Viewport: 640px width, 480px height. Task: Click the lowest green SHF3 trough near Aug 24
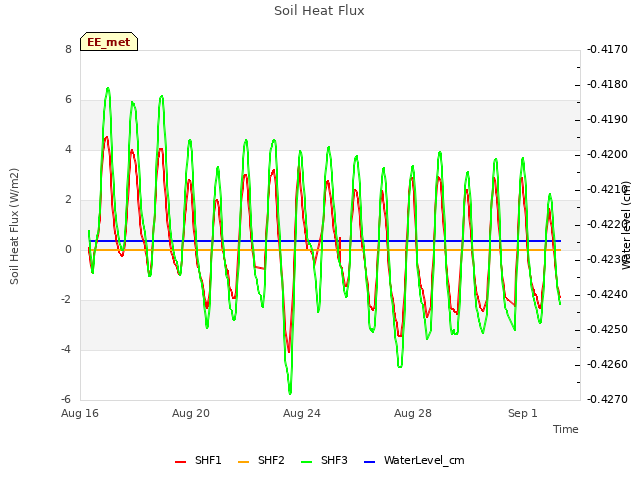290,393
